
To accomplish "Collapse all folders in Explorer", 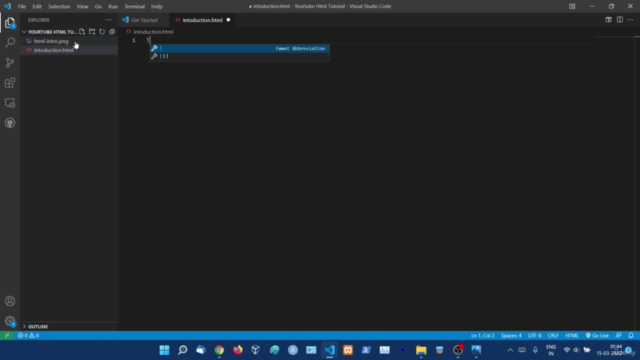I will point(112,32).
